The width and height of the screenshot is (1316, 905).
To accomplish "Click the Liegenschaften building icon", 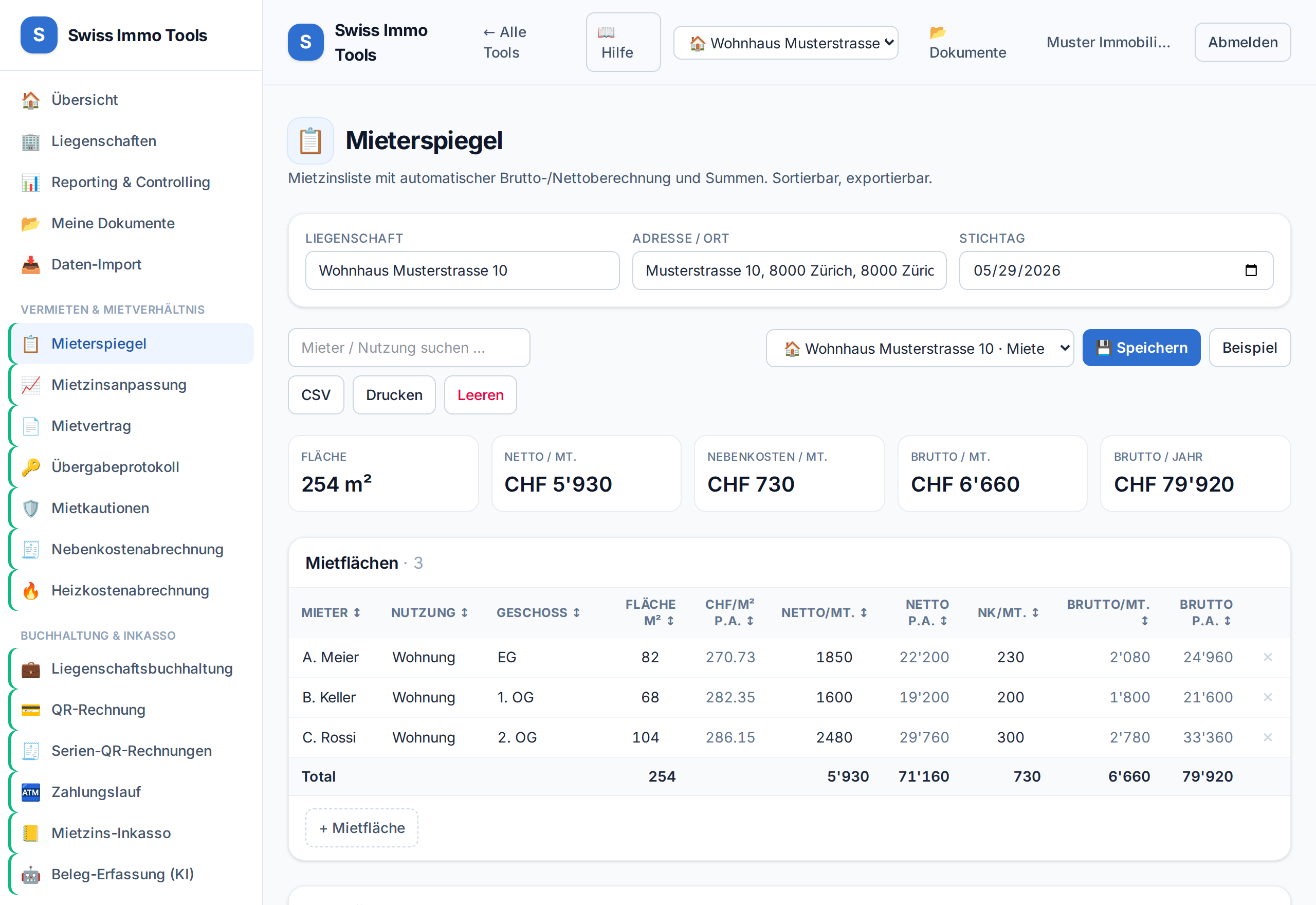I will [x=31, y=141].
